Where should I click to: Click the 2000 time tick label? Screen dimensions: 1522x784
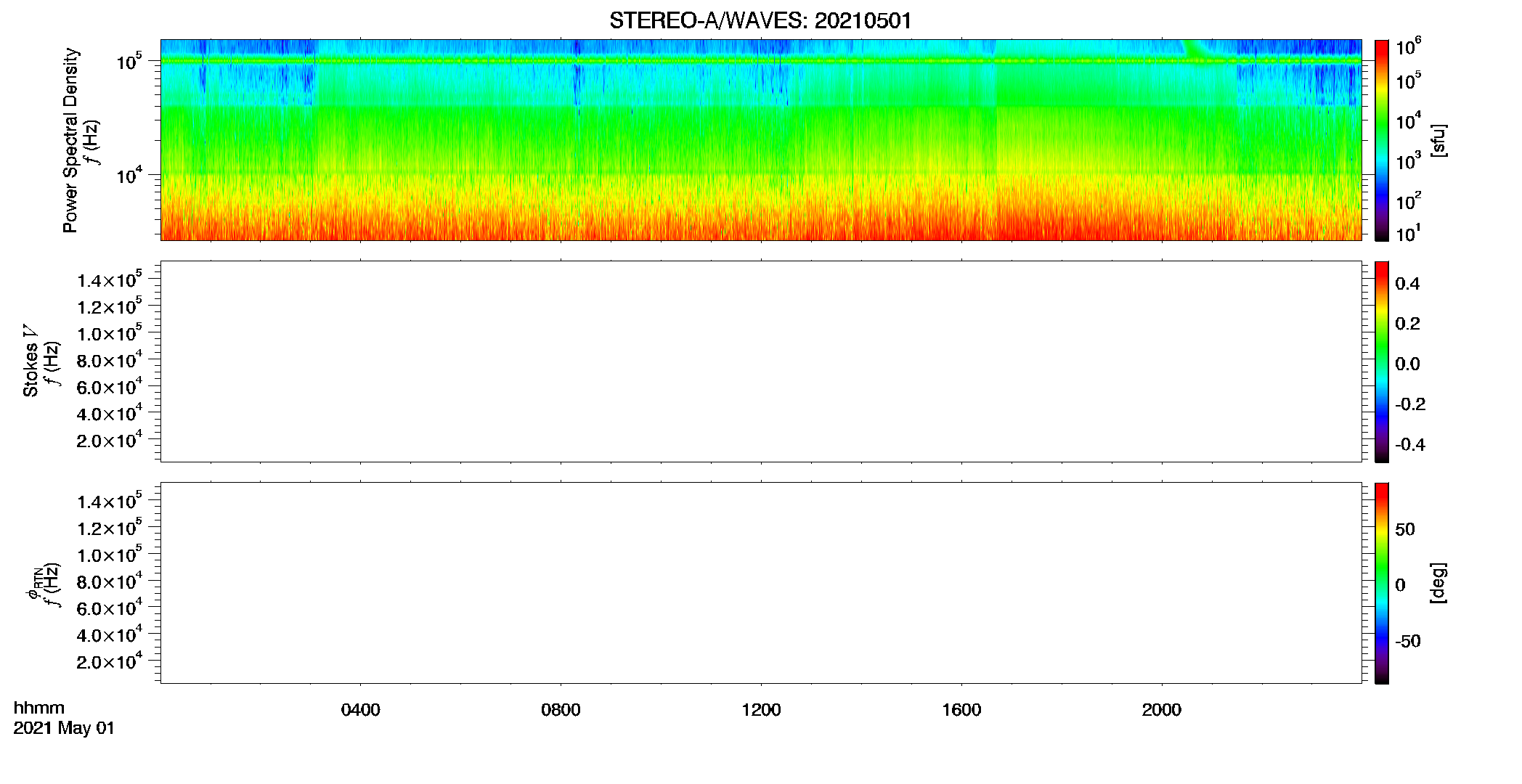[1161, 710]
